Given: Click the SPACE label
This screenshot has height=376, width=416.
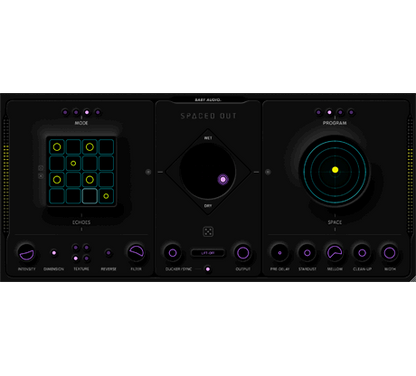Looking at the screenshot, I should click(x=335, y=222).
